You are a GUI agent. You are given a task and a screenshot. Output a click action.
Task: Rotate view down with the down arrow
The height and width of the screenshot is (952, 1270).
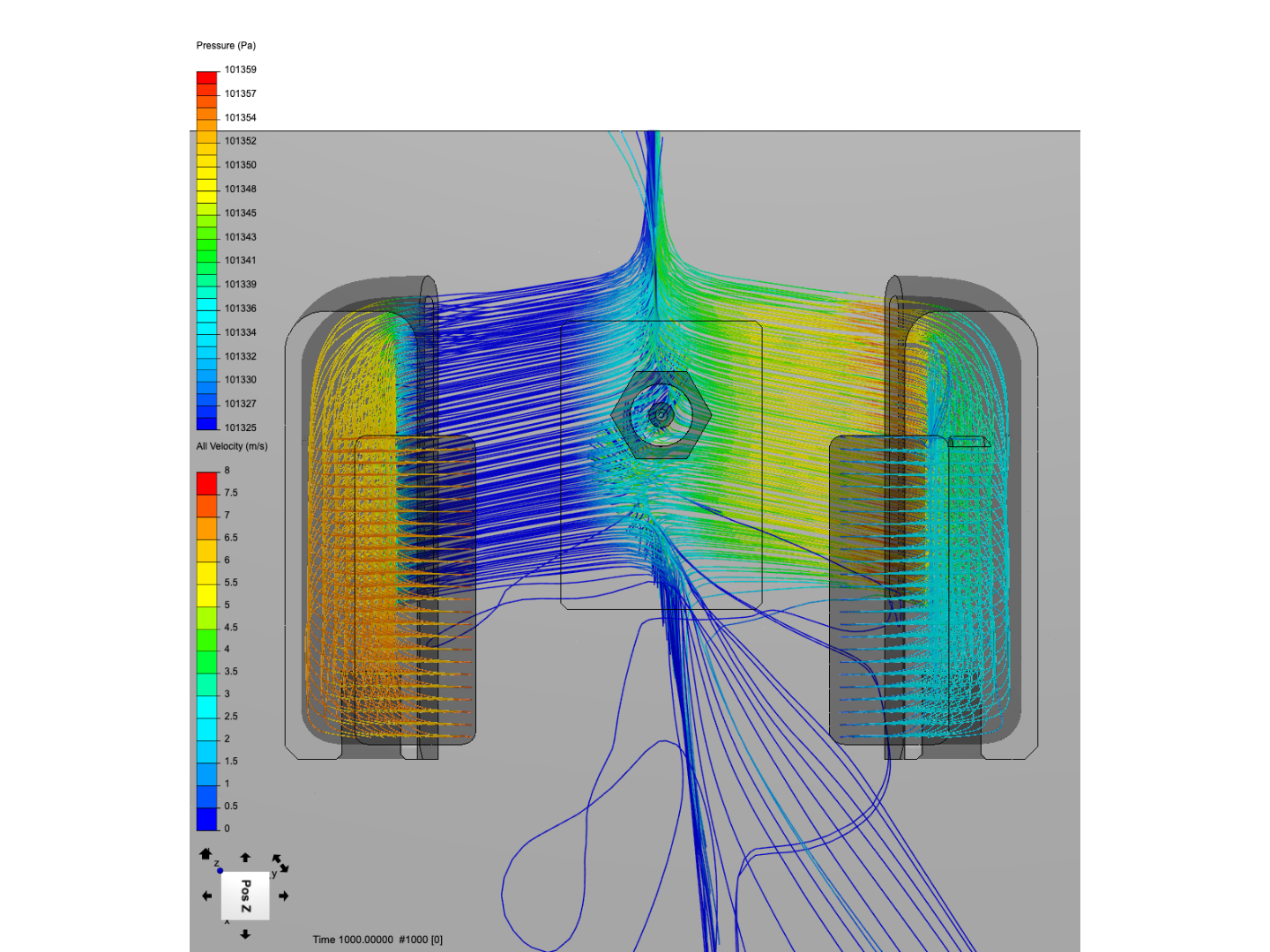pos(245,933)
